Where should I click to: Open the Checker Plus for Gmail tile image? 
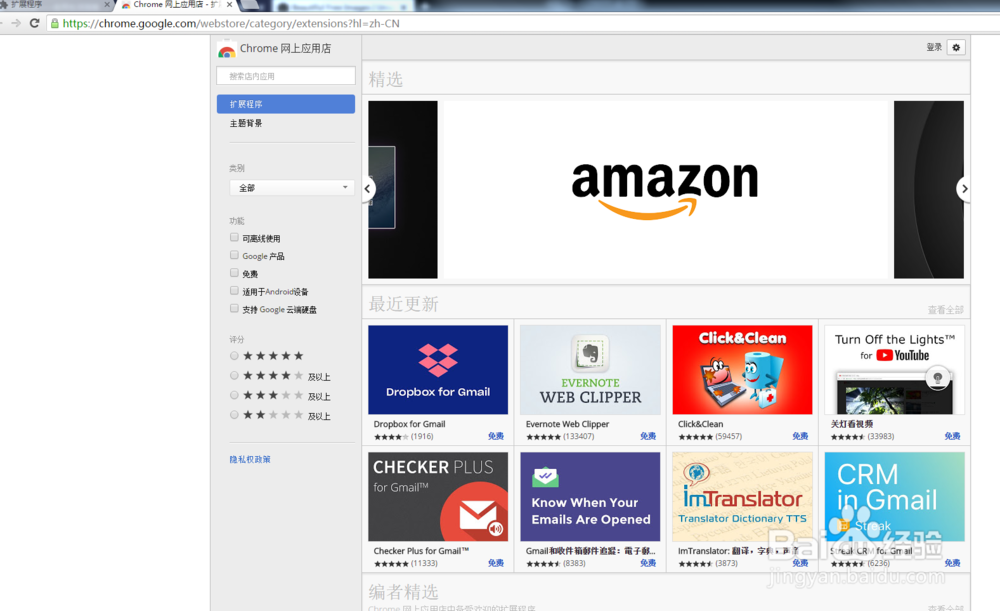(438, 497)
